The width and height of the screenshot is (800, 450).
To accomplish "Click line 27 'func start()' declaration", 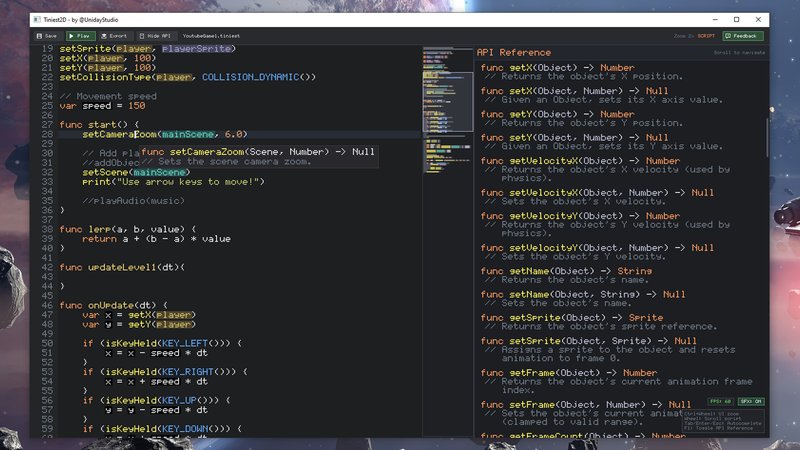I will (99, 124).
